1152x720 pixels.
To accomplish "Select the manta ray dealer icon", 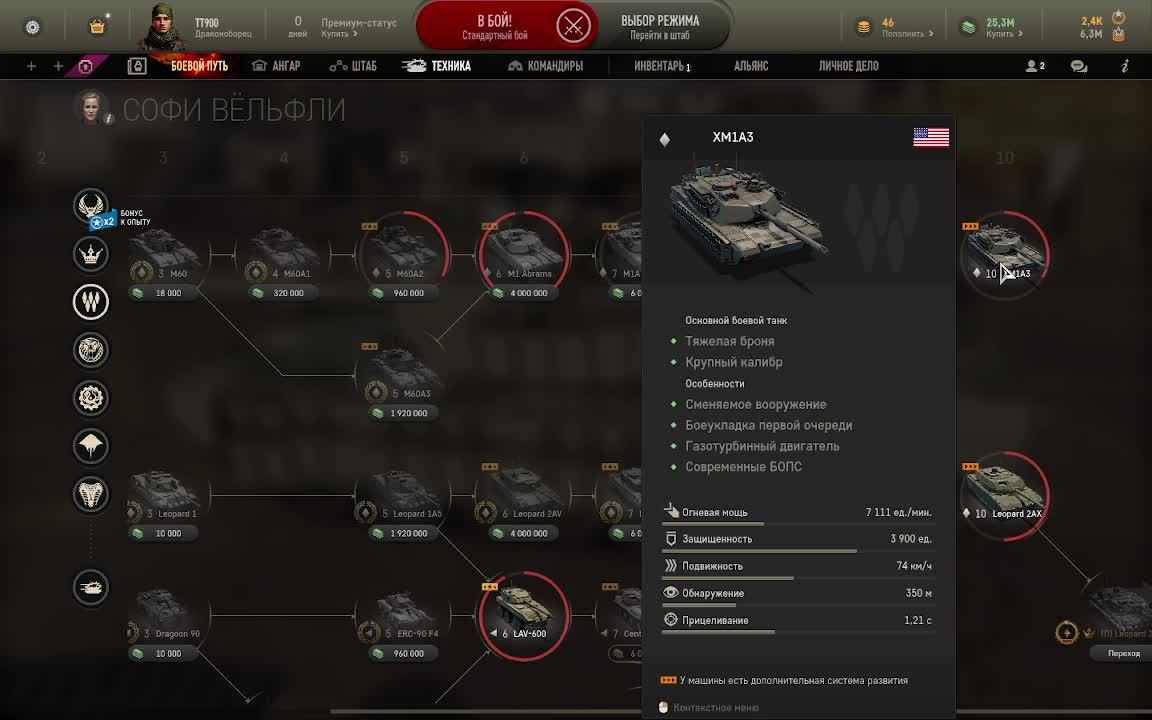I will pyautogui.click(x=90, y=446).
